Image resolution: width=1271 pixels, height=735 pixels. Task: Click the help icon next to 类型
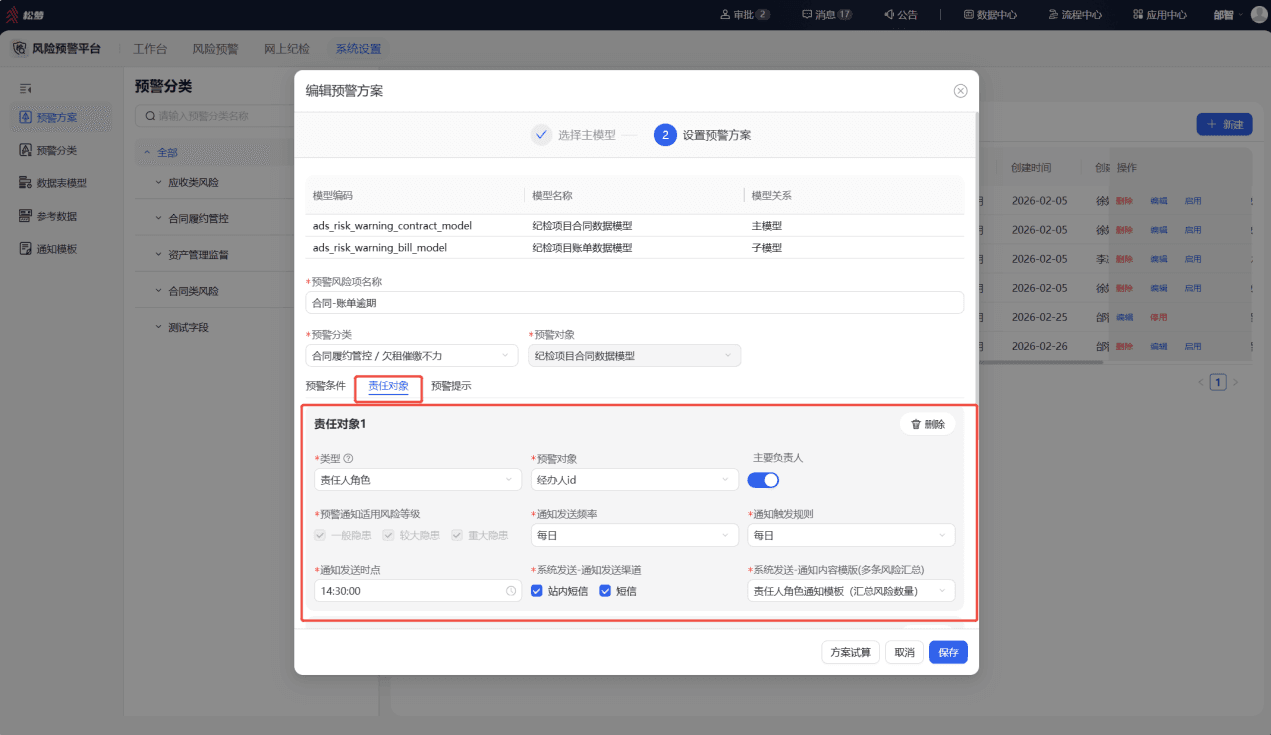pos(348,459)
